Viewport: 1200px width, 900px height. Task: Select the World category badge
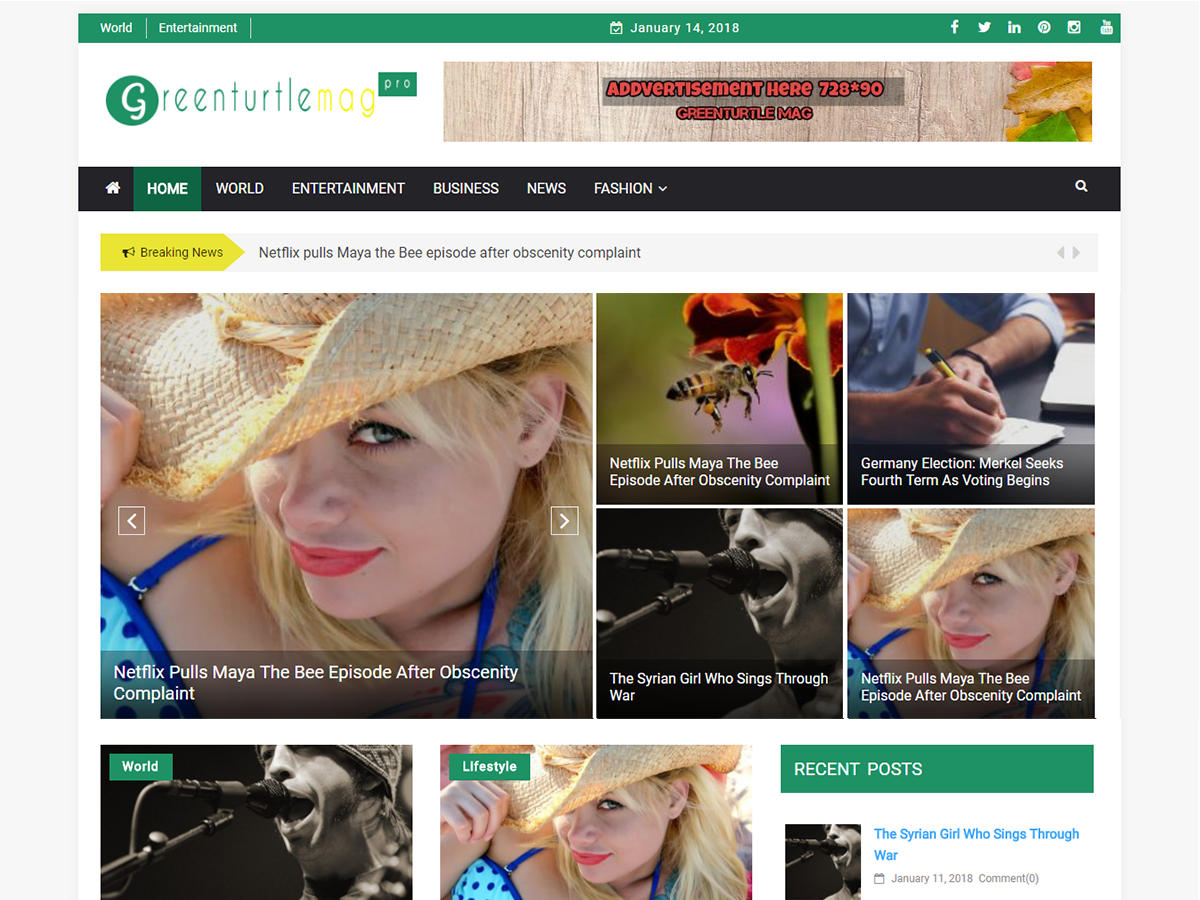140,766
